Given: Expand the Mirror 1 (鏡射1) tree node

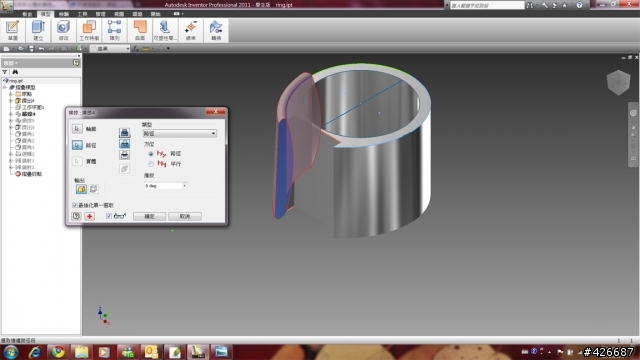Looking at the screenshot, I should tap(11, 161).
